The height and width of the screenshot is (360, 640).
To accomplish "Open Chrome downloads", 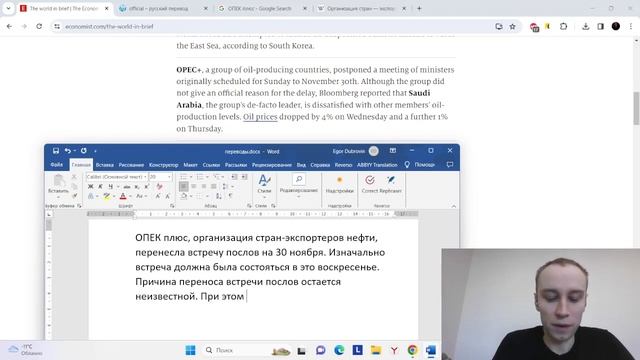I will tap(585, 26).
